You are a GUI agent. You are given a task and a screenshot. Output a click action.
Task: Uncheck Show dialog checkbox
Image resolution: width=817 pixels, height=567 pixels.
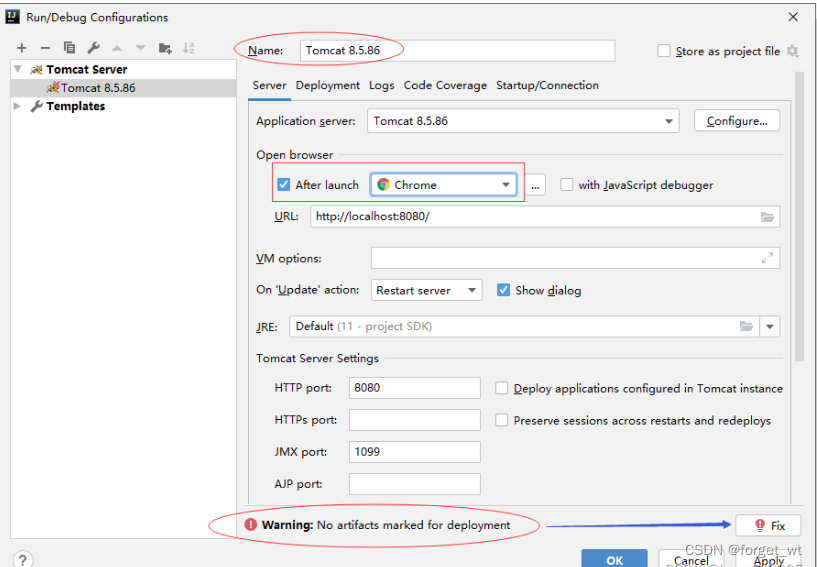pos(503,290)
